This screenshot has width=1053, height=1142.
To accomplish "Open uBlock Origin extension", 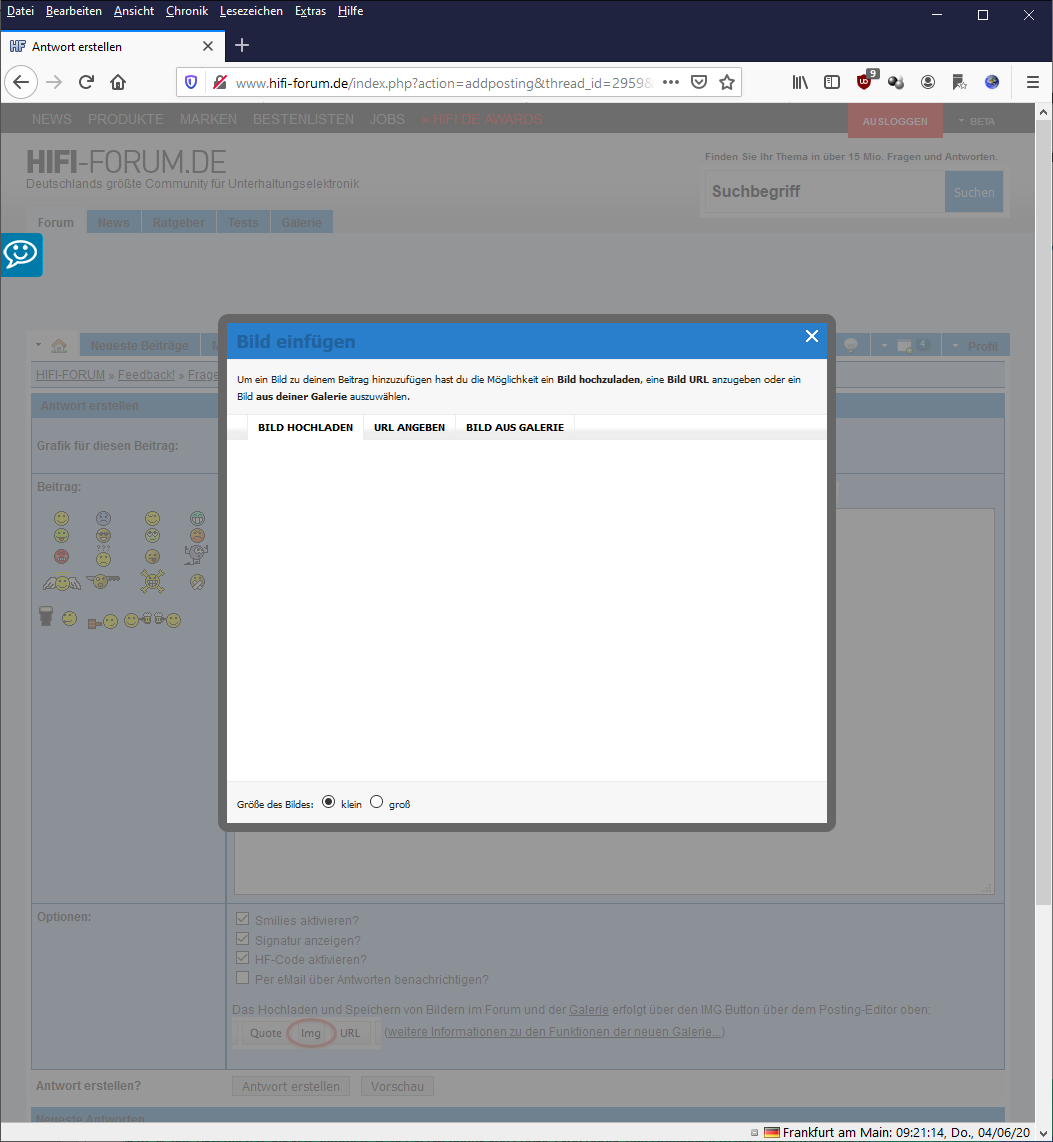I will click(x=865, y=81).
